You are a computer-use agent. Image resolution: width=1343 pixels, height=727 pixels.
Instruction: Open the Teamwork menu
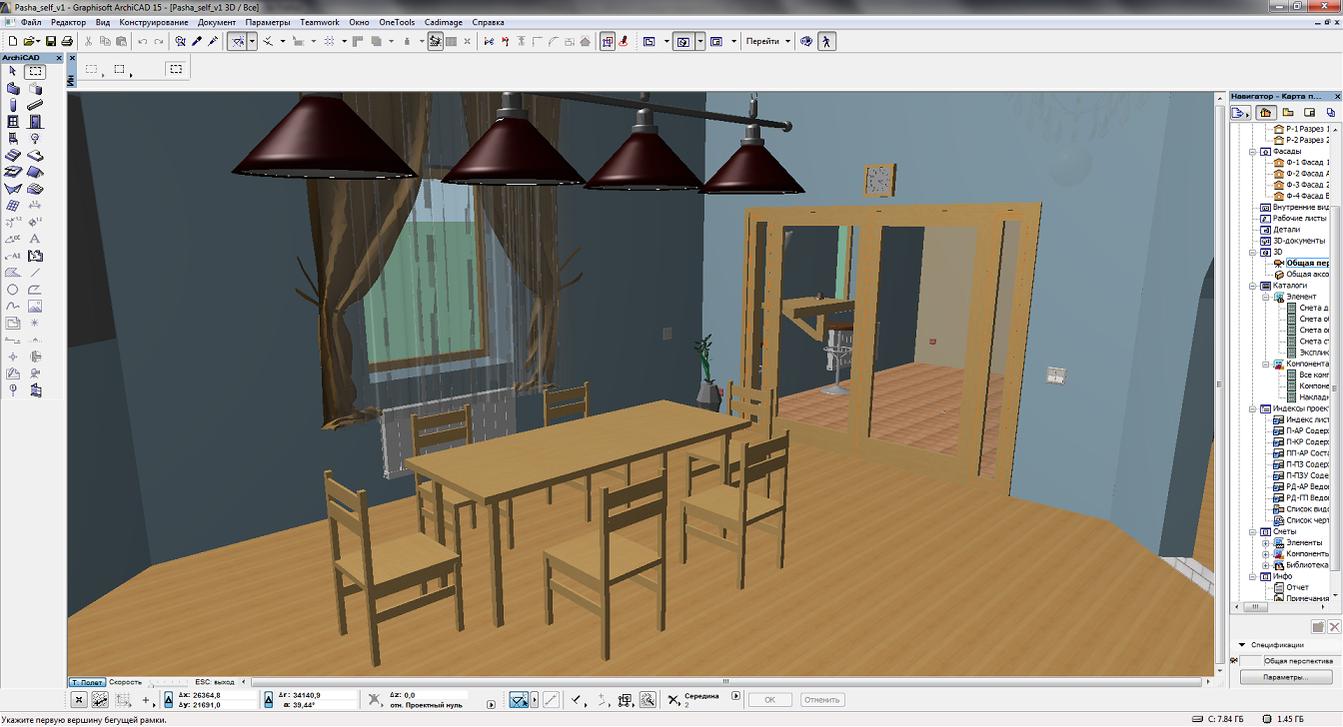point(319,22)
